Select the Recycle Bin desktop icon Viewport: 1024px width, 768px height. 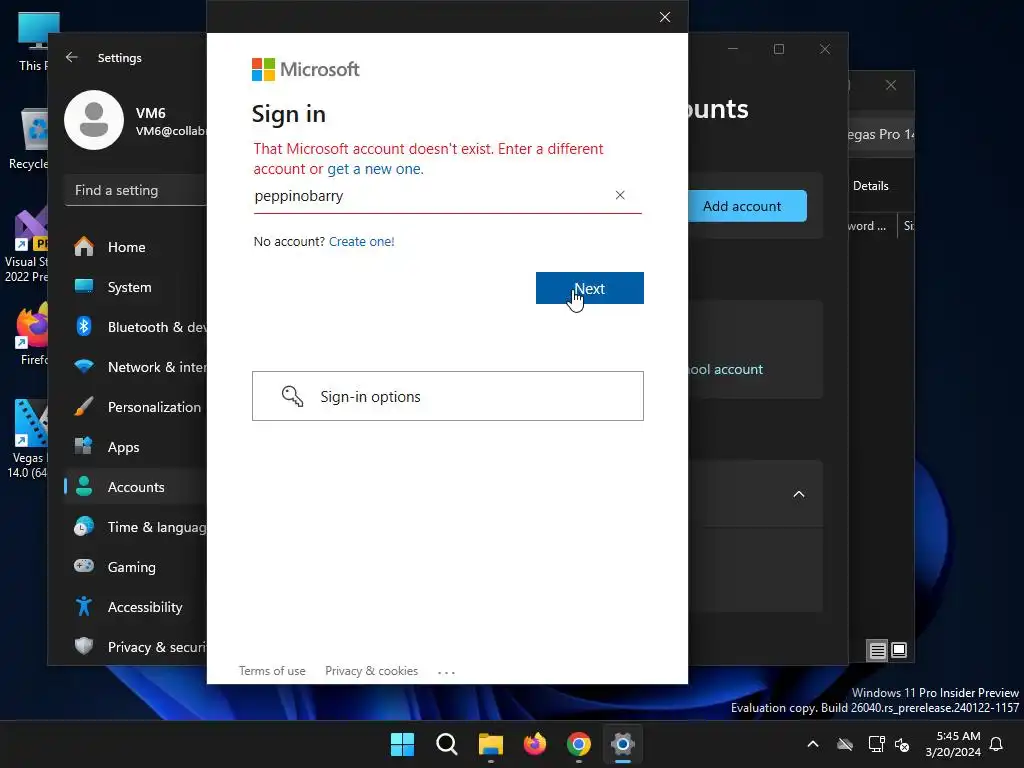29,139
